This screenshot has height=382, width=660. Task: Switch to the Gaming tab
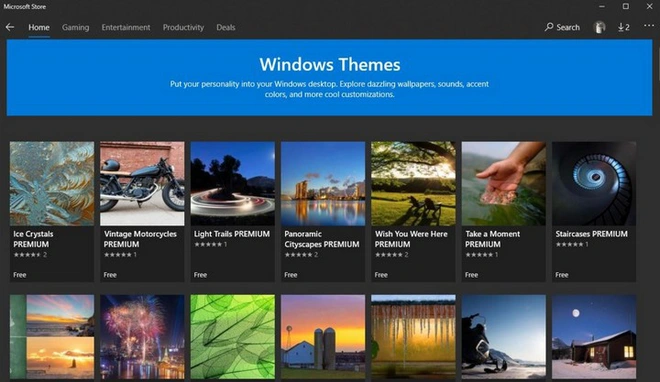(x=75, y=27)
